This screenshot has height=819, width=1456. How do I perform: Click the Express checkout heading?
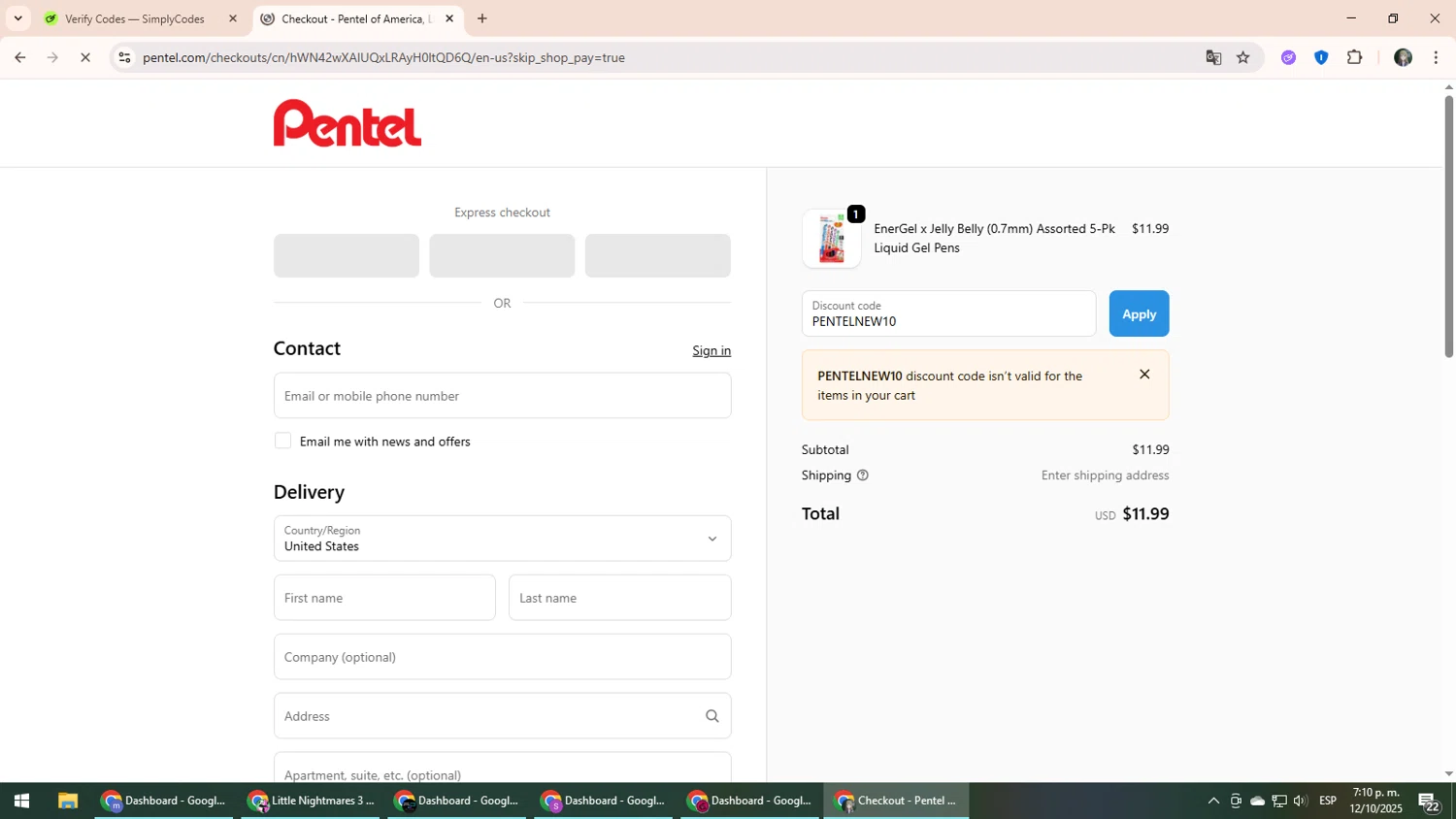502,213
